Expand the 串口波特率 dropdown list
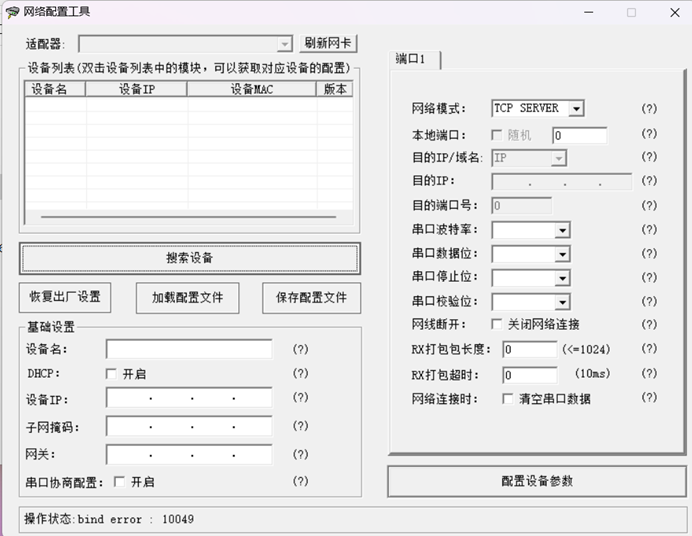Screen dimensions: 692x536 (x=563, y=231)
